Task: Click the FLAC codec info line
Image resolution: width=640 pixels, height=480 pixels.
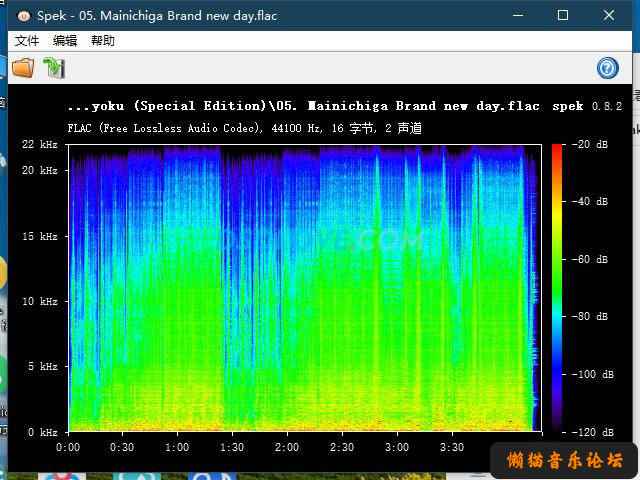Action: [x=244, y=128]
